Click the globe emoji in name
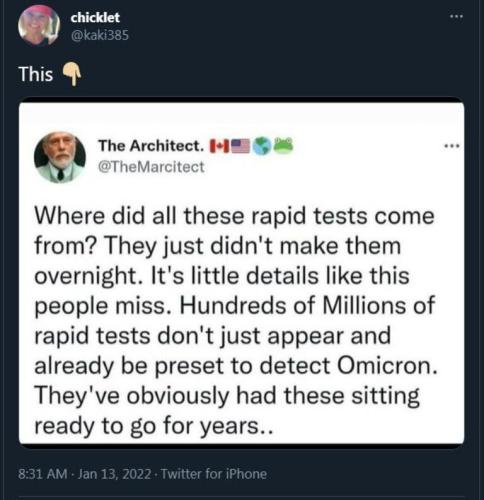This screenshot has width=484, height=500. (x=262, y=146)
